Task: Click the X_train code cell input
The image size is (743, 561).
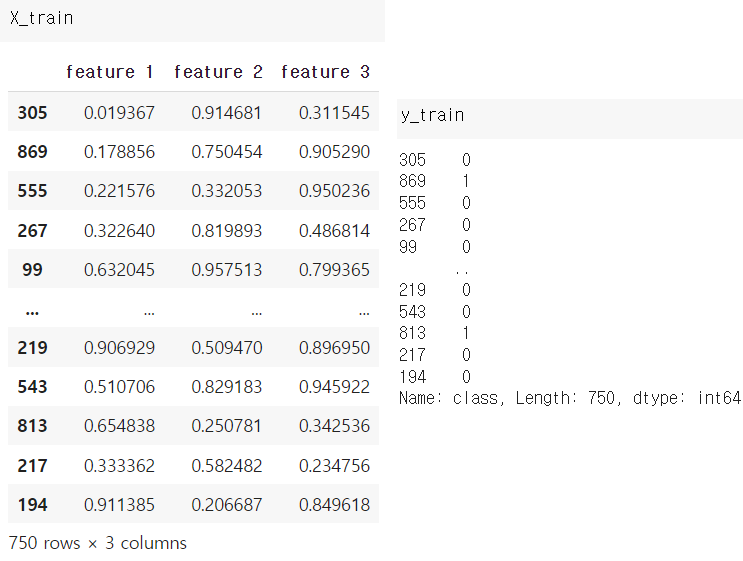Action: [192, 20]
